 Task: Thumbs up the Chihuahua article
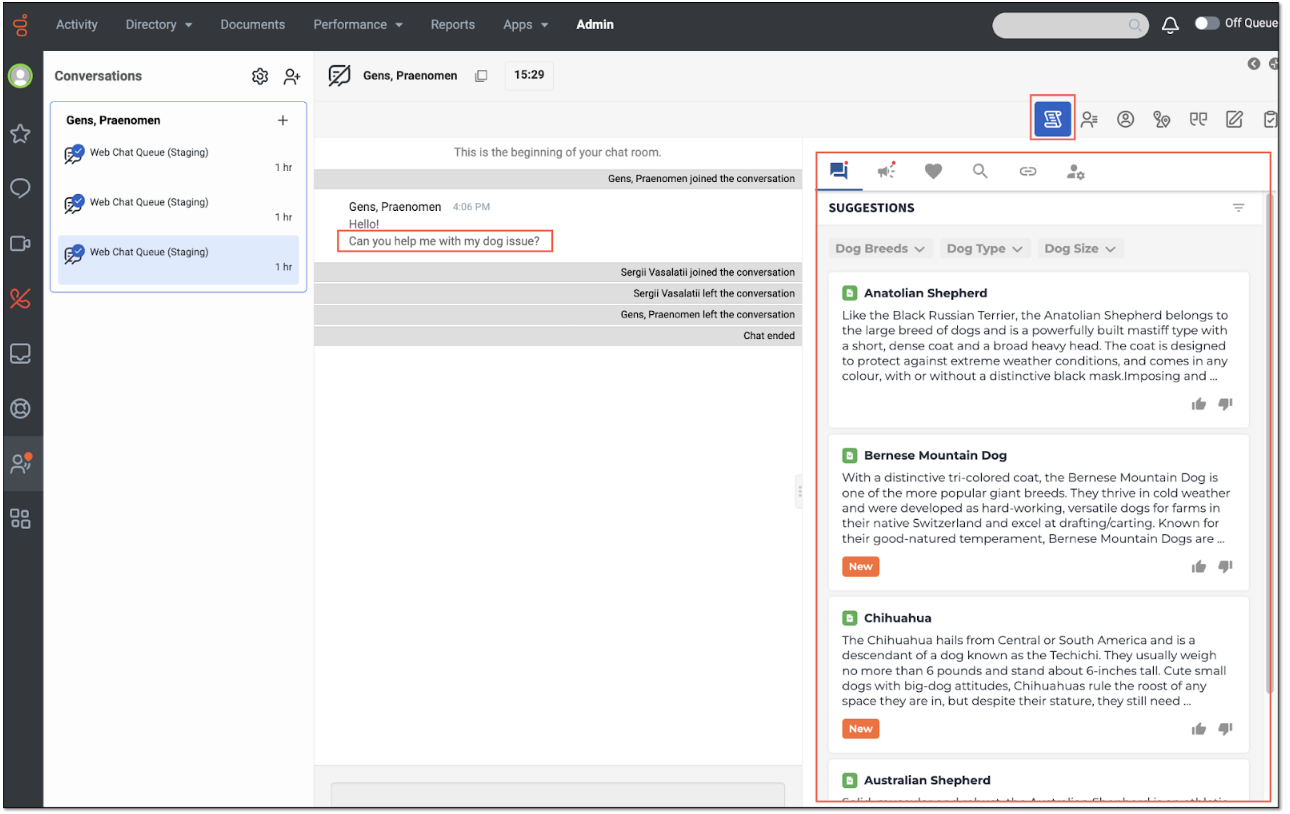point(1199,729)
